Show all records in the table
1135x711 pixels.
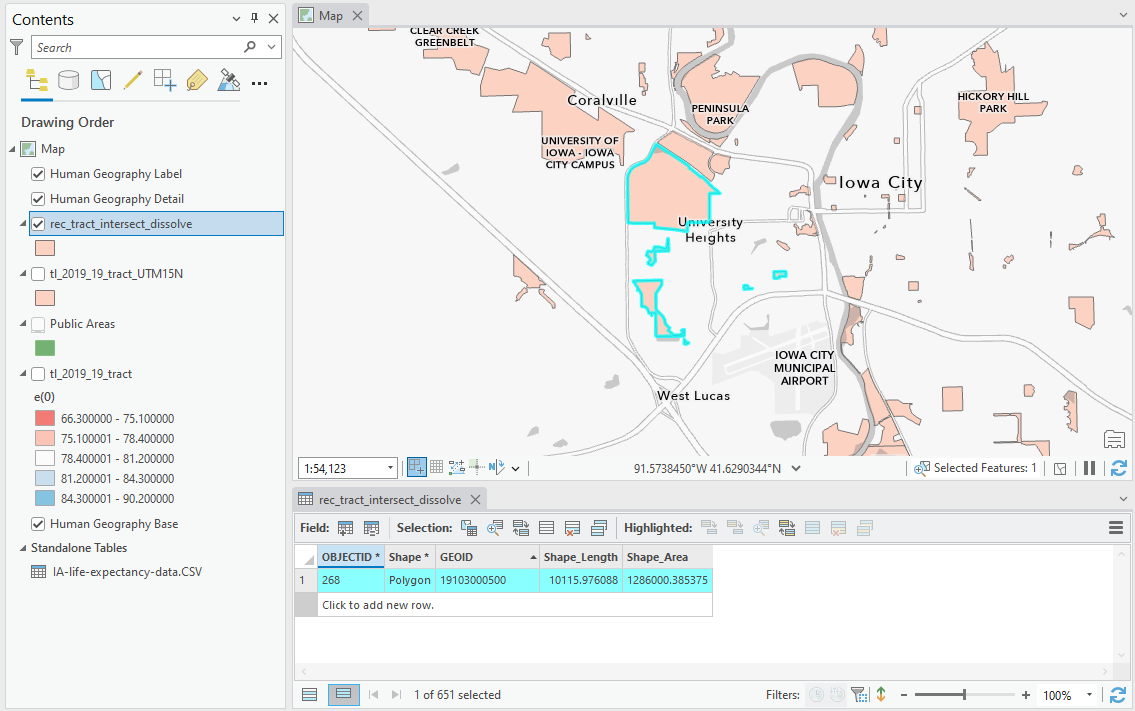[309, 694]
